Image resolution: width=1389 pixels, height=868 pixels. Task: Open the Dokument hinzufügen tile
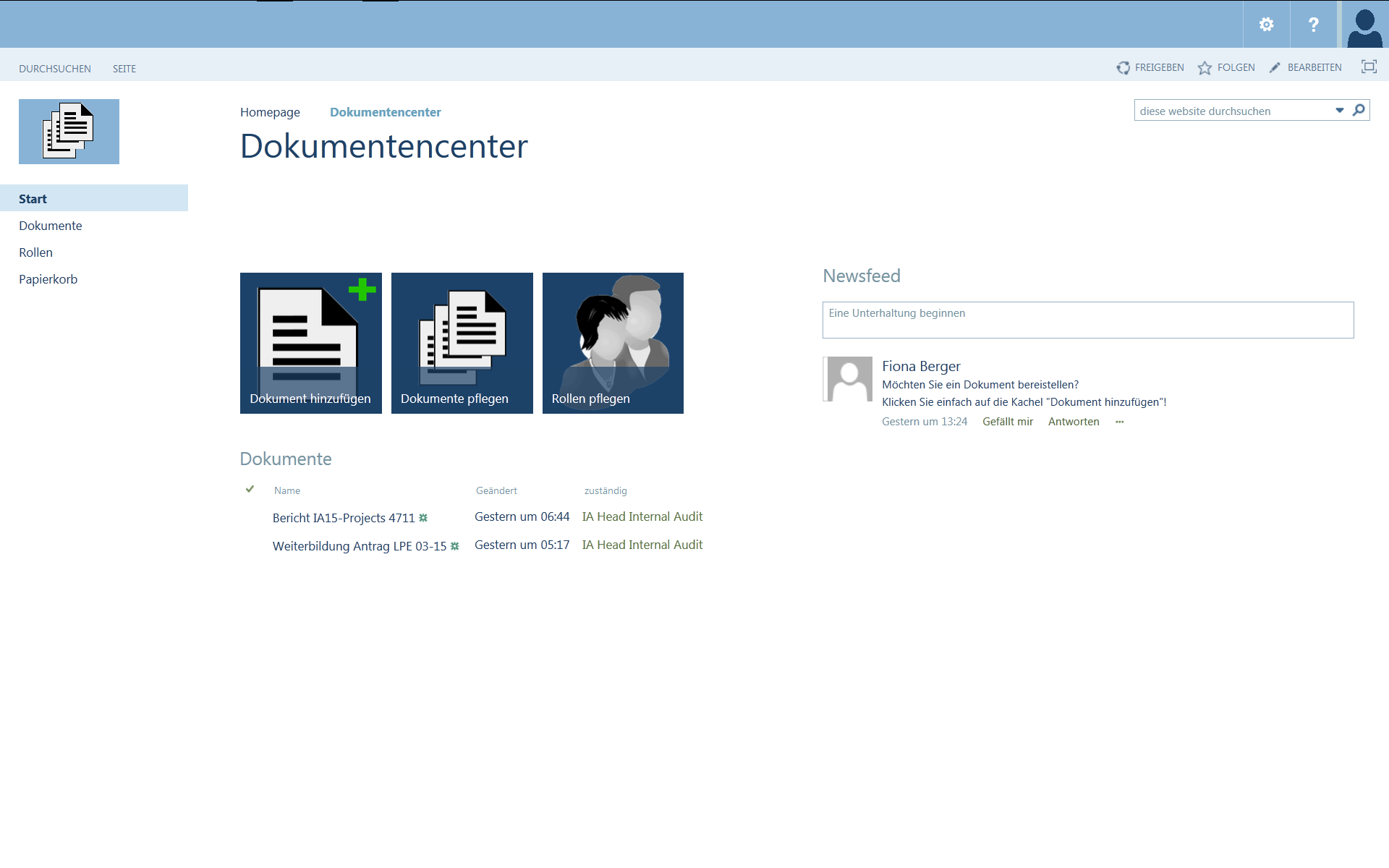pos(310,343)
